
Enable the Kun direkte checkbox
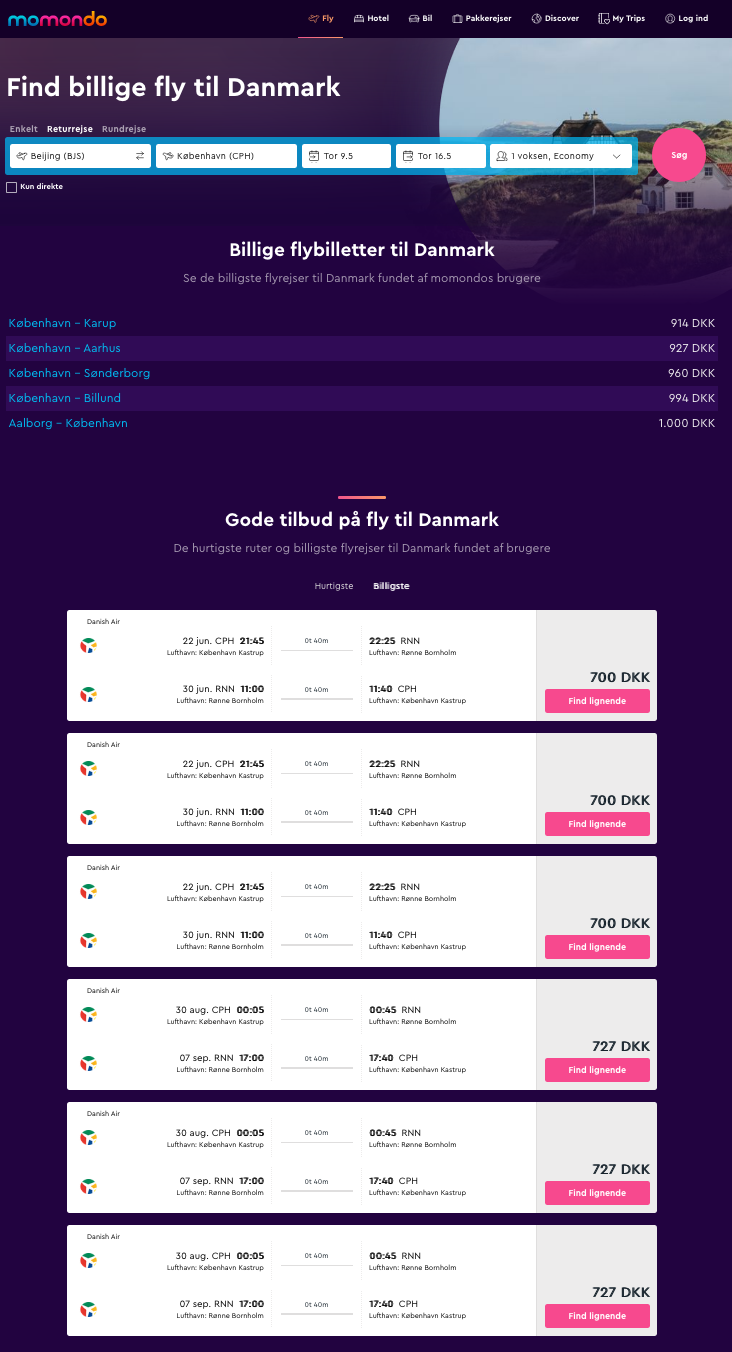pos(12,187)
